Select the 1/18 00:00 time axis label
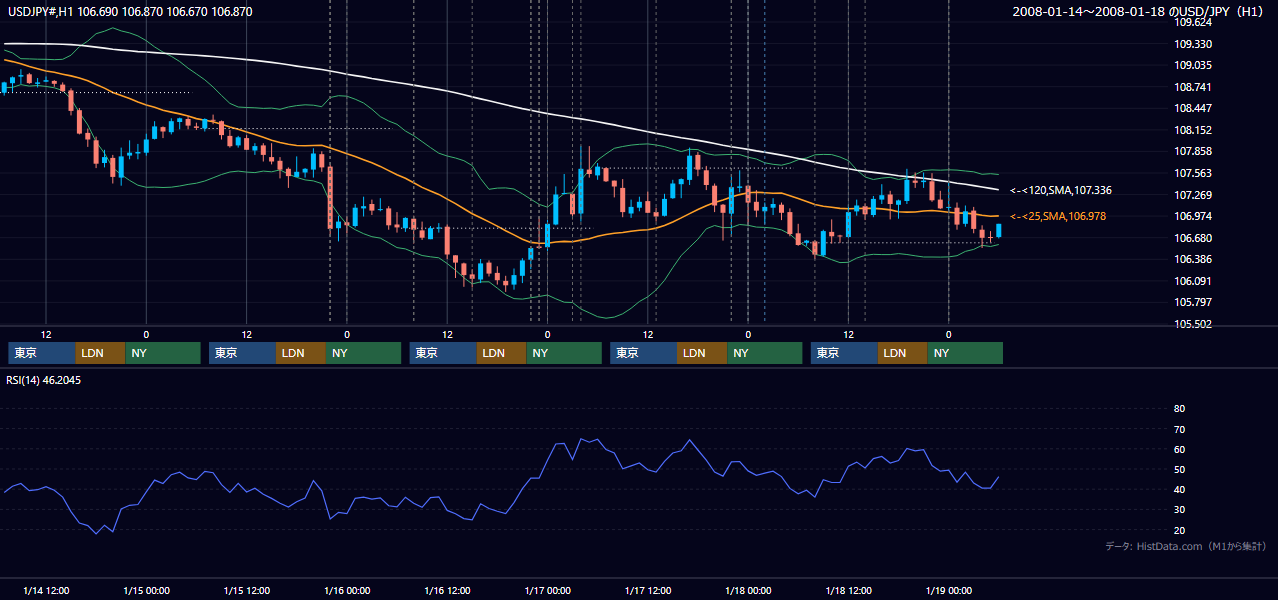Screen dimensions: 1278x600 748,590
